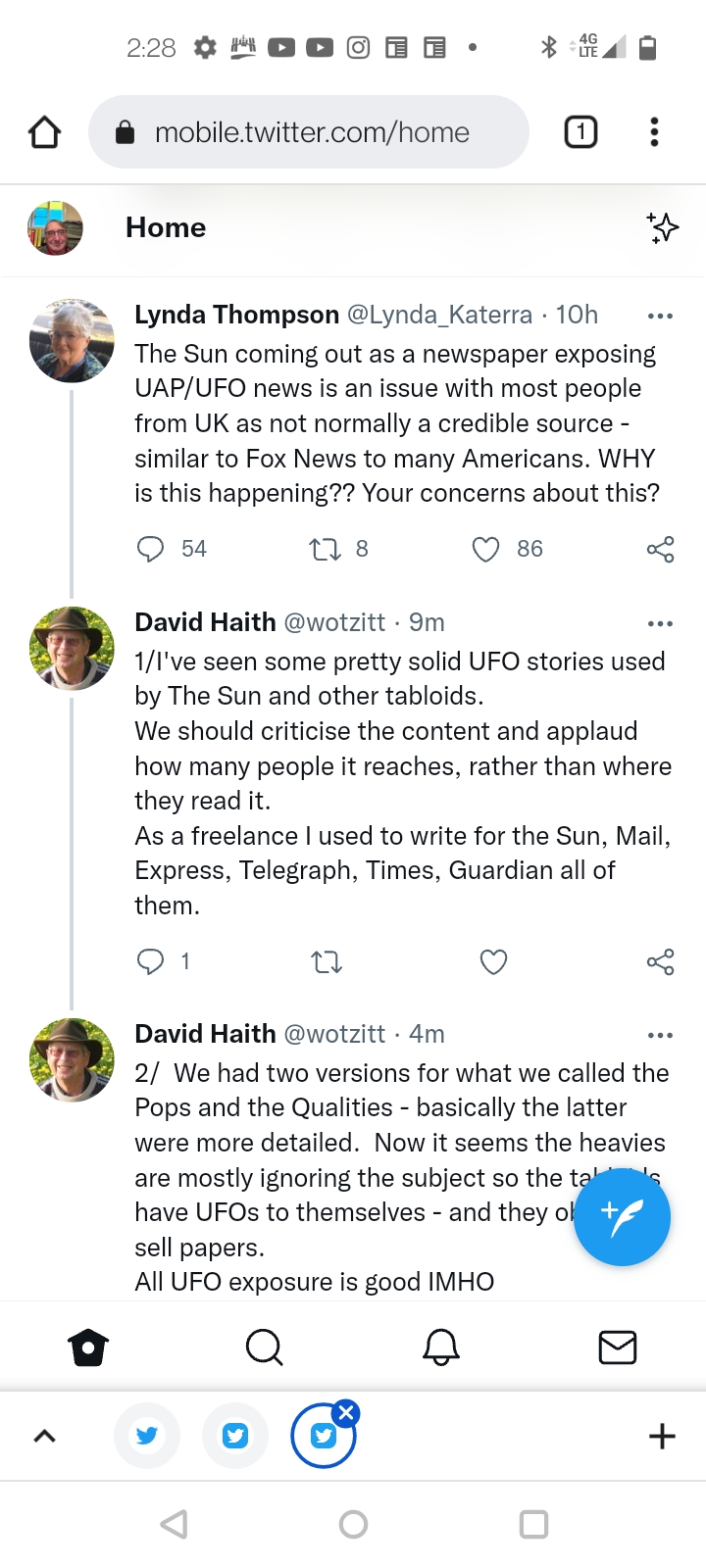Tap the sparkle top tweets icon

coord(663,227)
